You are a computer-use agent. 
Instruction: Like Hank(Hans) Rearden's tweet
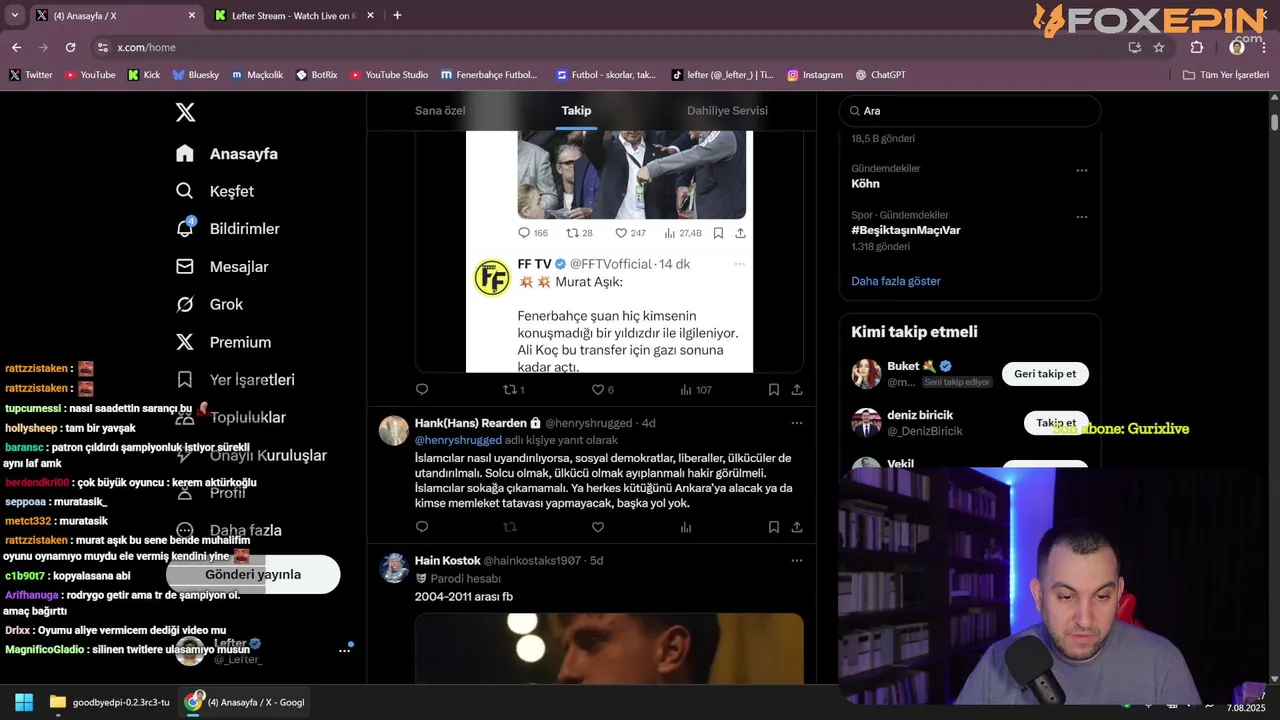[598, 527]
